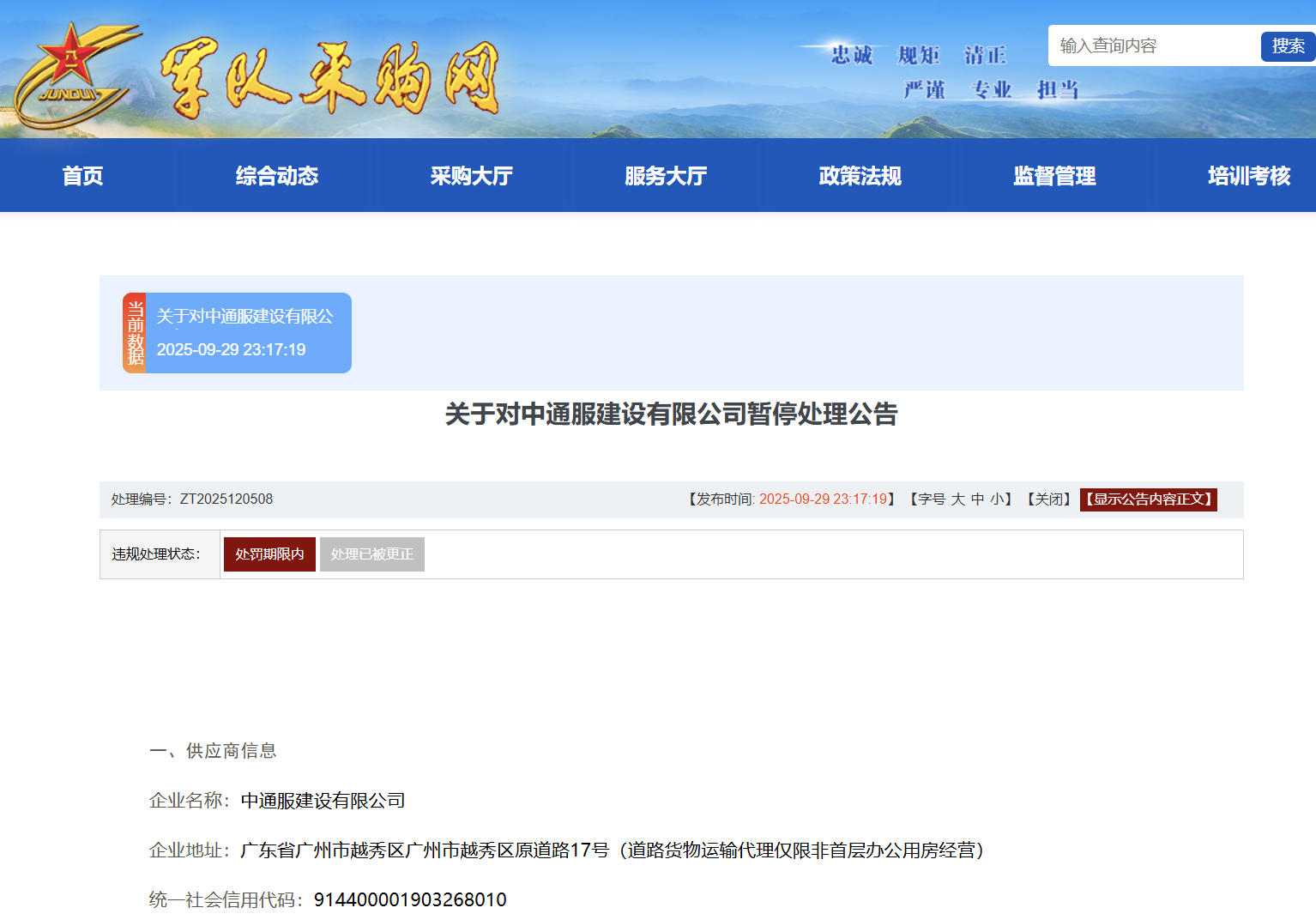Click the 关闭 close link
The height and width of the screenshot is (920, 1316).
point(1048,499)
